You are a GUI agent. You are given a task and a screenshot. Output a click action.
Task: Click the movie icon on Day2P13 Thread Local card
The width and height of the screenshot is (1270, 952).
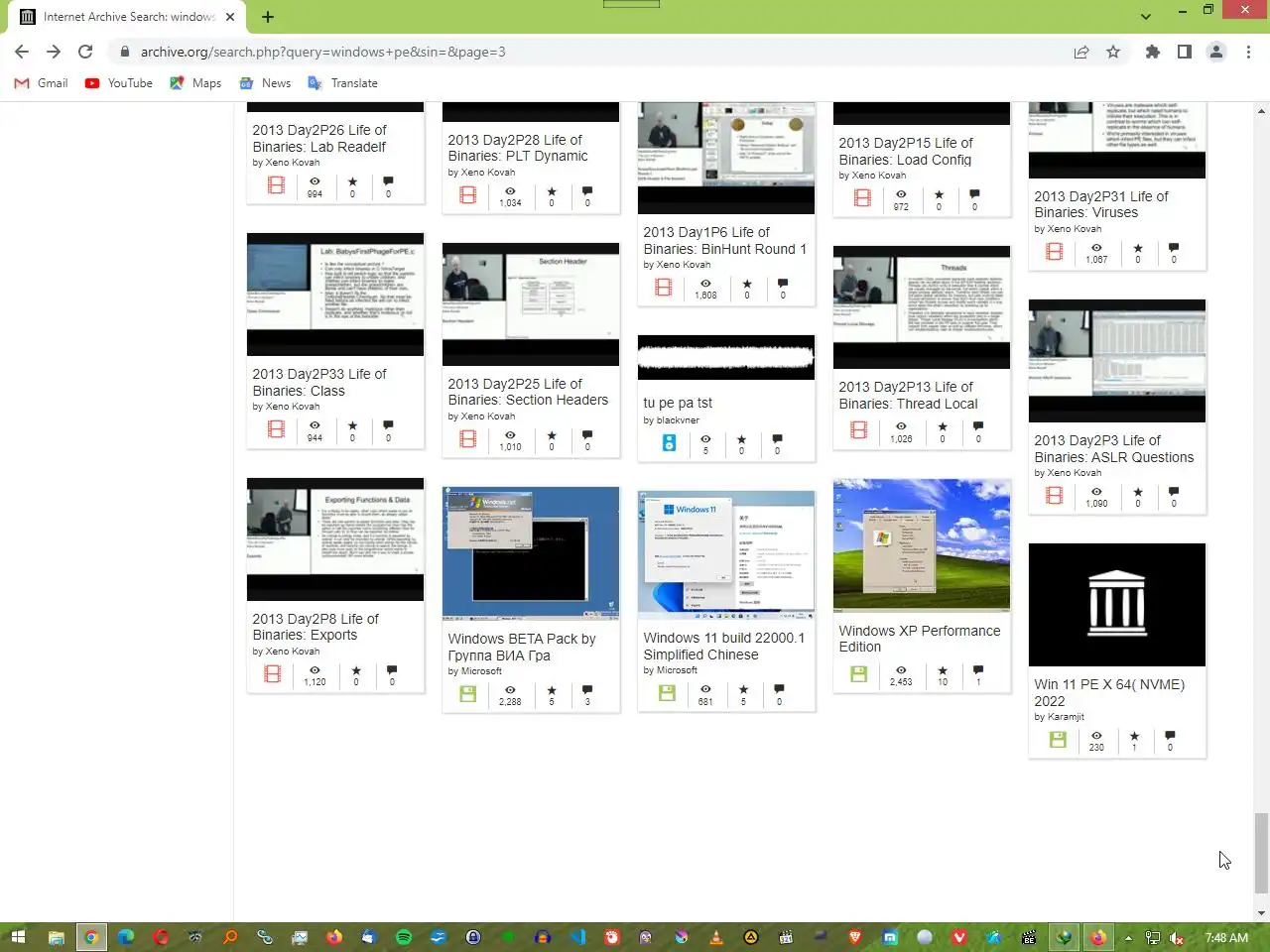coord(859,430)
